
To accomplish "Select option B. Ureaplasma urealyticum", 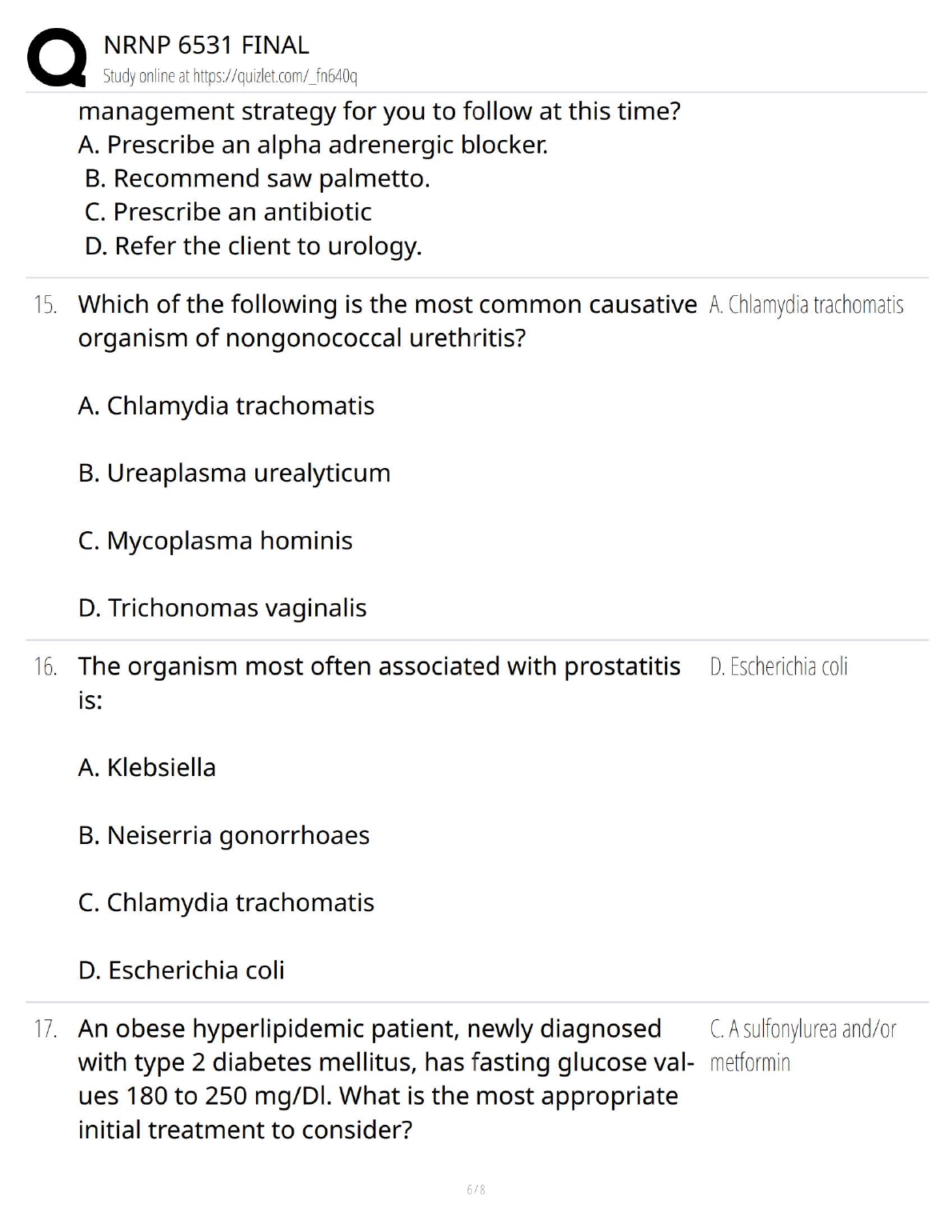I will click(234, 473).
